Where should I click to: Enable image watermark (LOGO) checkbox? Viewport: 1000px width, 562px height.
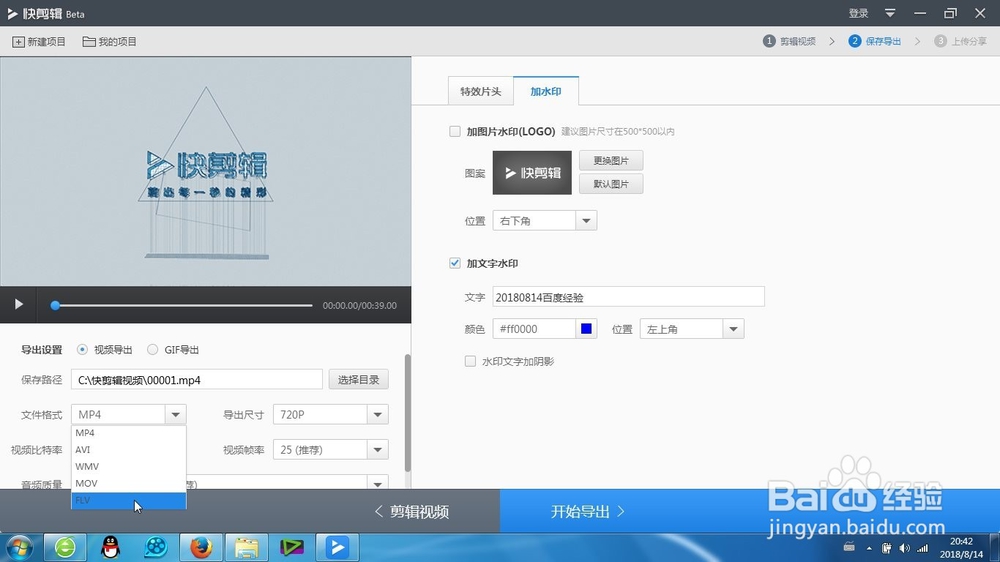(455, 131)
